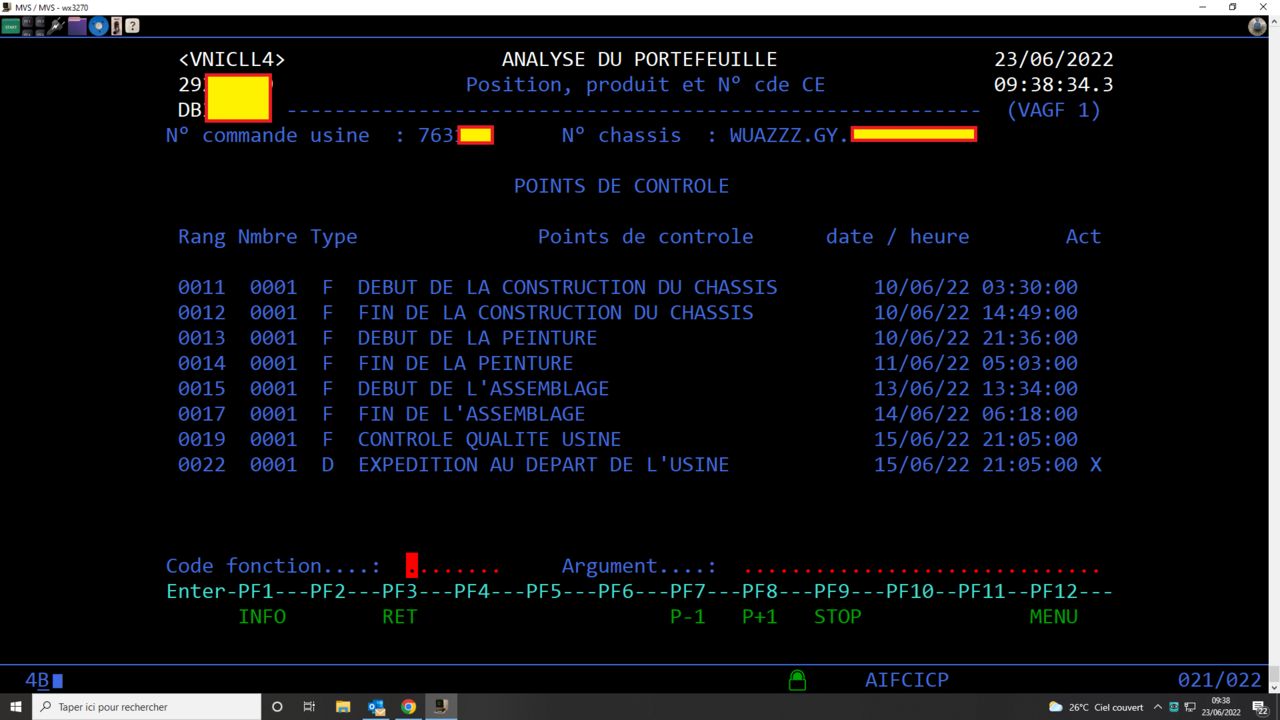
Task: Open the purple folder icon in toolbar
Action: point(77,26)
